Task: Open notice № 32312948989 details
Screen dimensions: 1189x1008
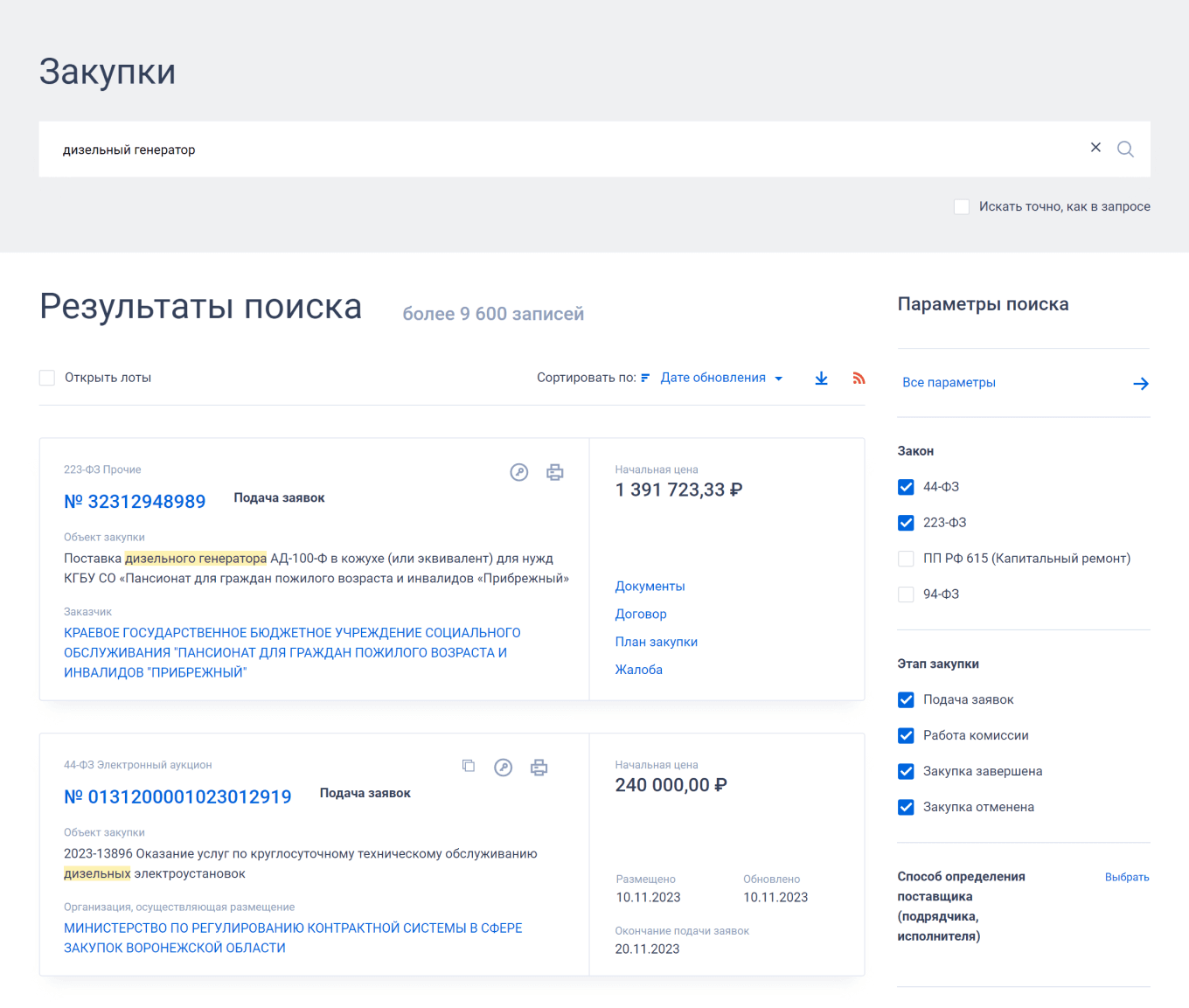Action: tap(136, 501)
